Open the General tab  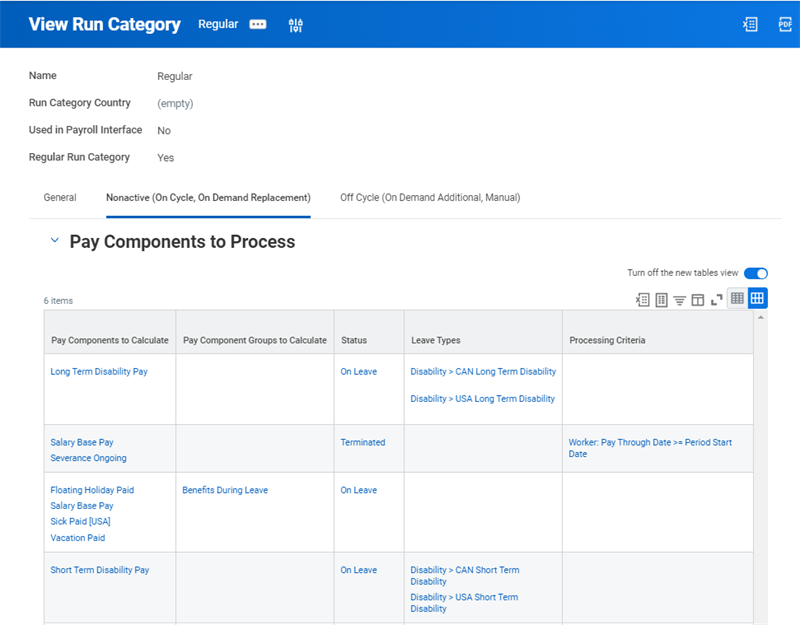click(60, 197)
